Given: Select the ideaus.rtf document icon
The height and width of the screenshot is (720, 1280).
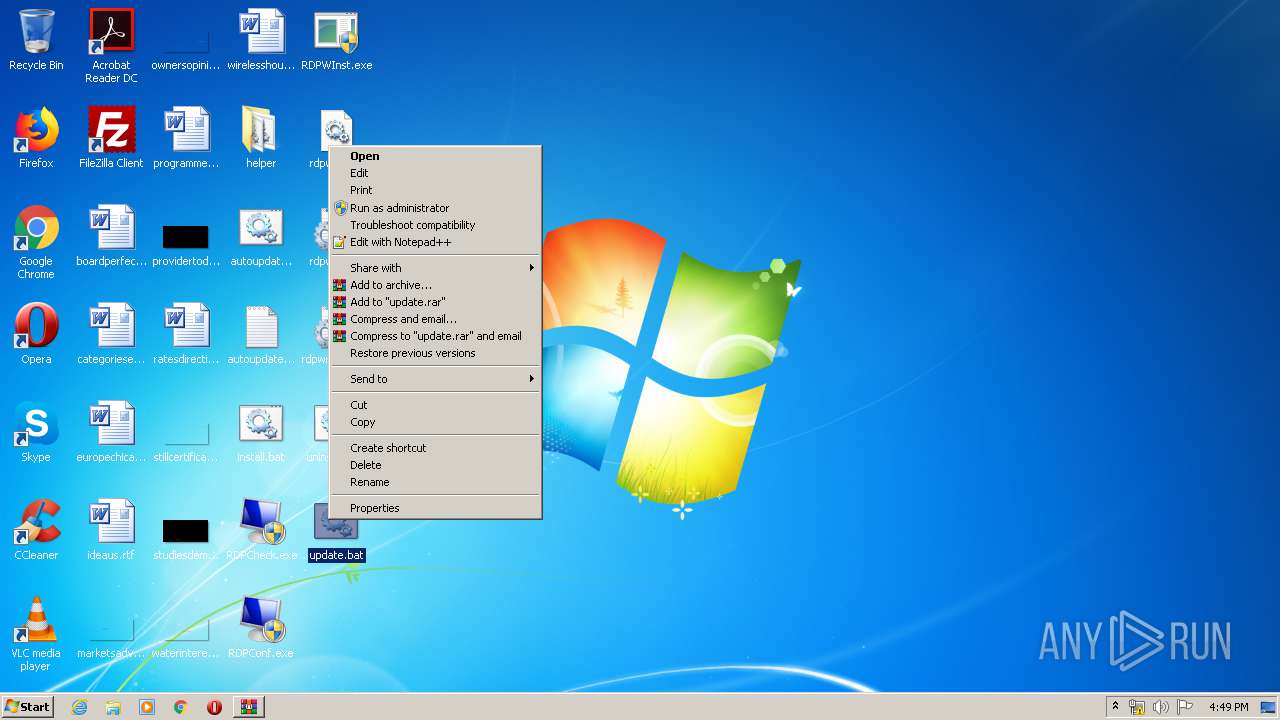Looking at the screenshot, I should pos(111,530).
